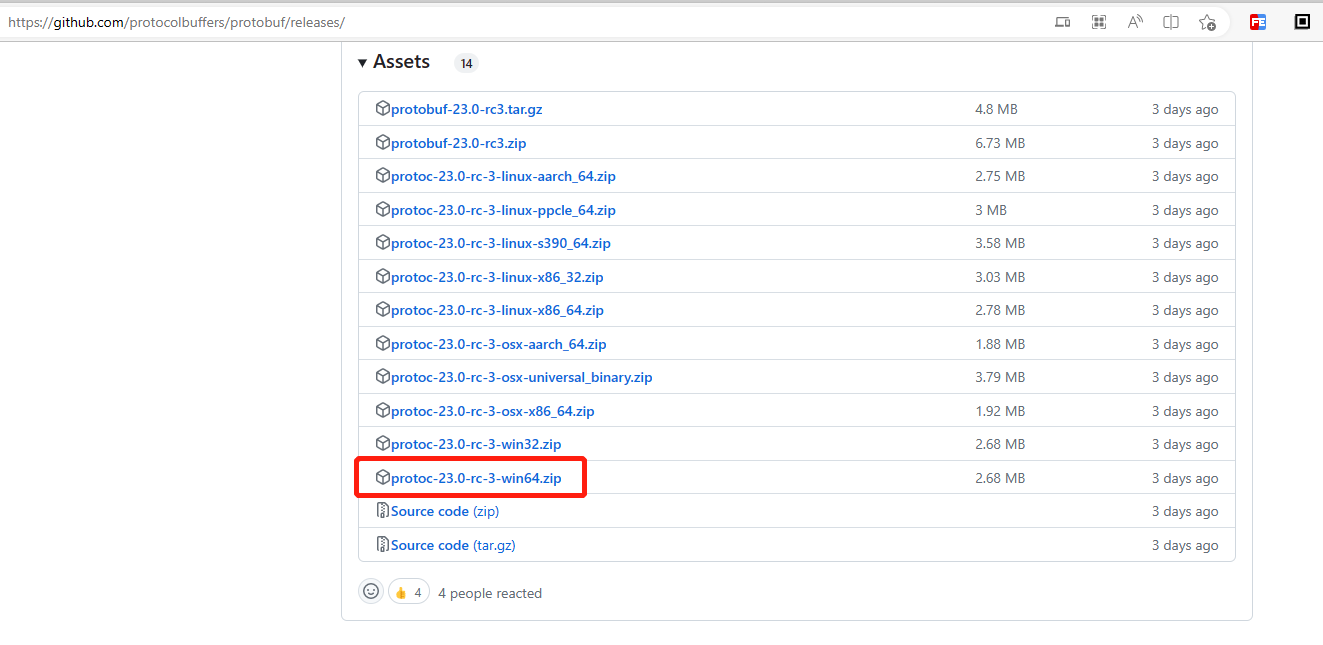1323x645 pixels.
Task: Download protobuf-23.0-rc3.zip
Action: [x=459, y=143]
